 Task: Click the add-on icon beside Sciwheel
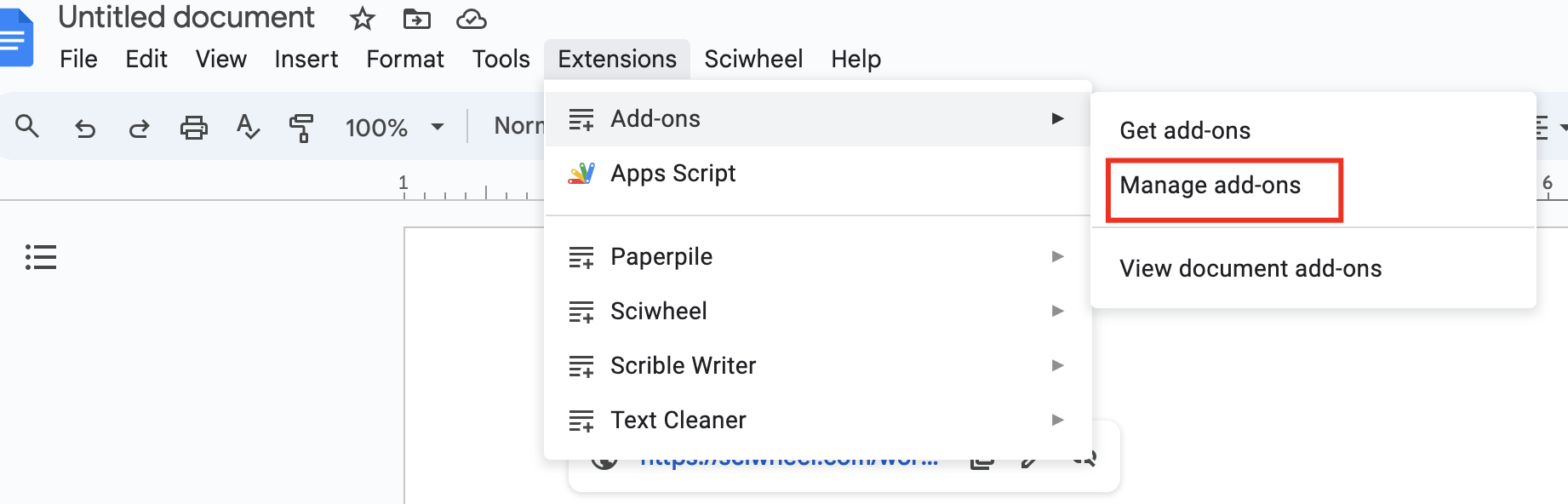click(x=581, y=312)
